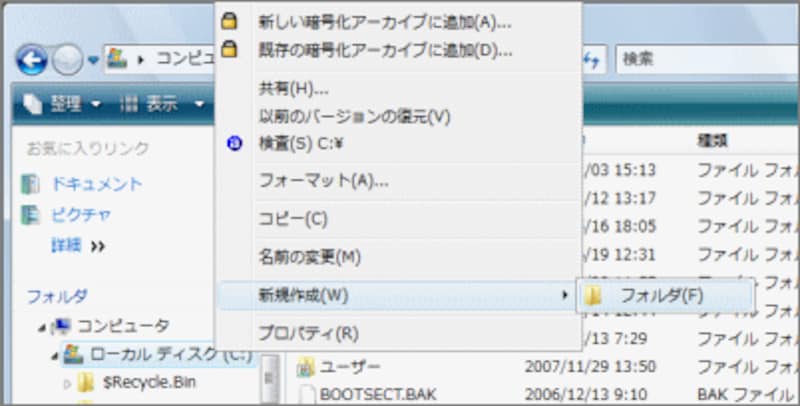Open the 表示 toolbar menu
The width and height of the screenshot is (800, 406).
click(163, 105)
